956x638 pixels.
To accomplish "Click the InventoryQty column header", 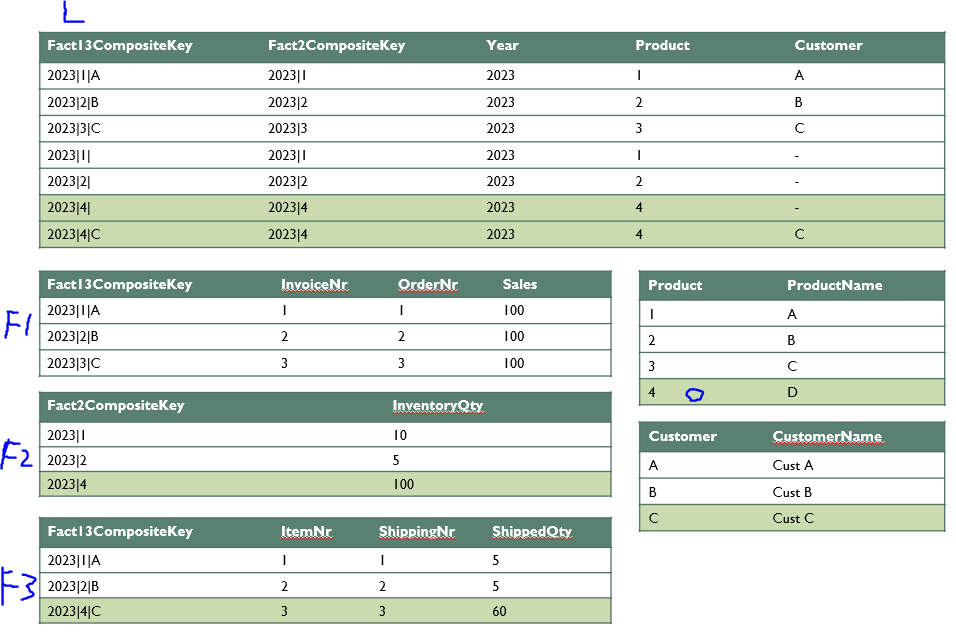I will coord(438,406).
